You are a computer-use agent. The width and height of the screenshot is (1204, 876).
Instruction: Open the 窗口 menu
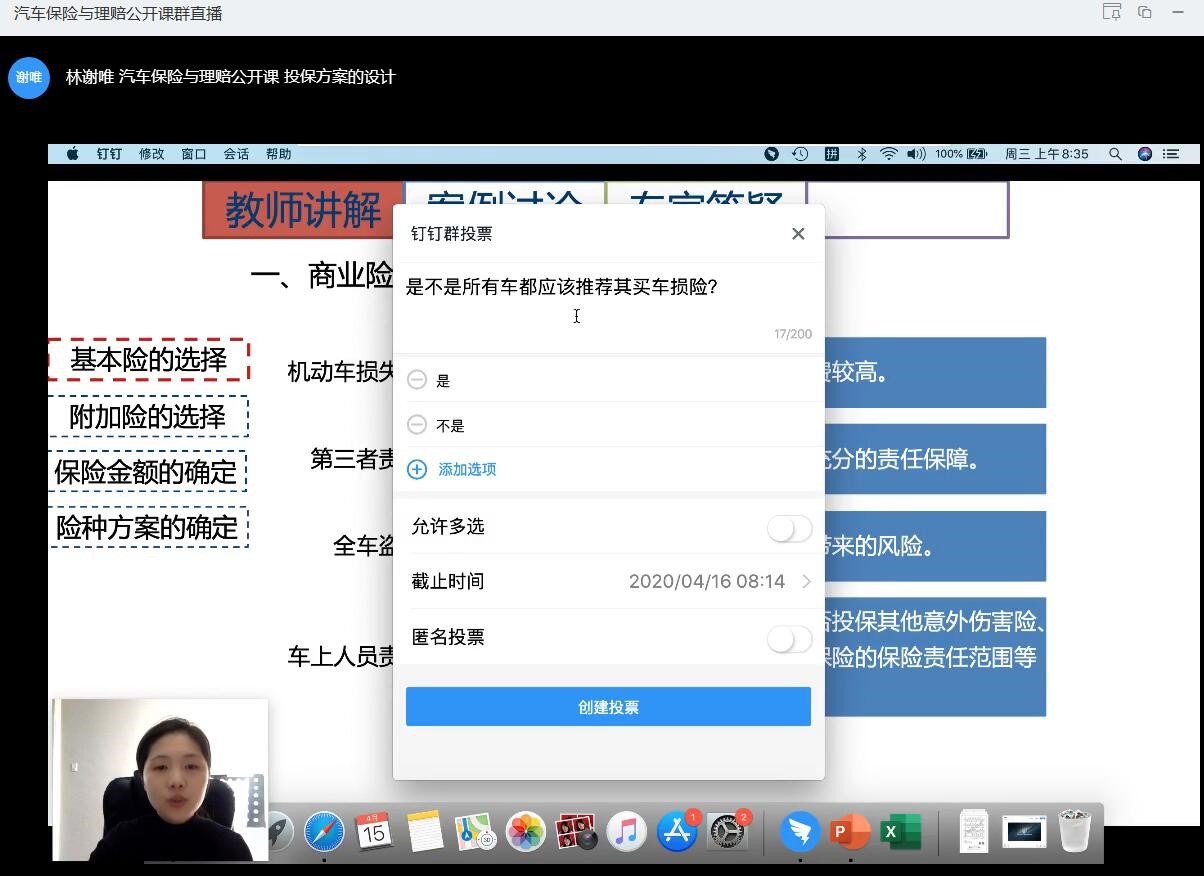pyautogui.click(x=193, y=154)
